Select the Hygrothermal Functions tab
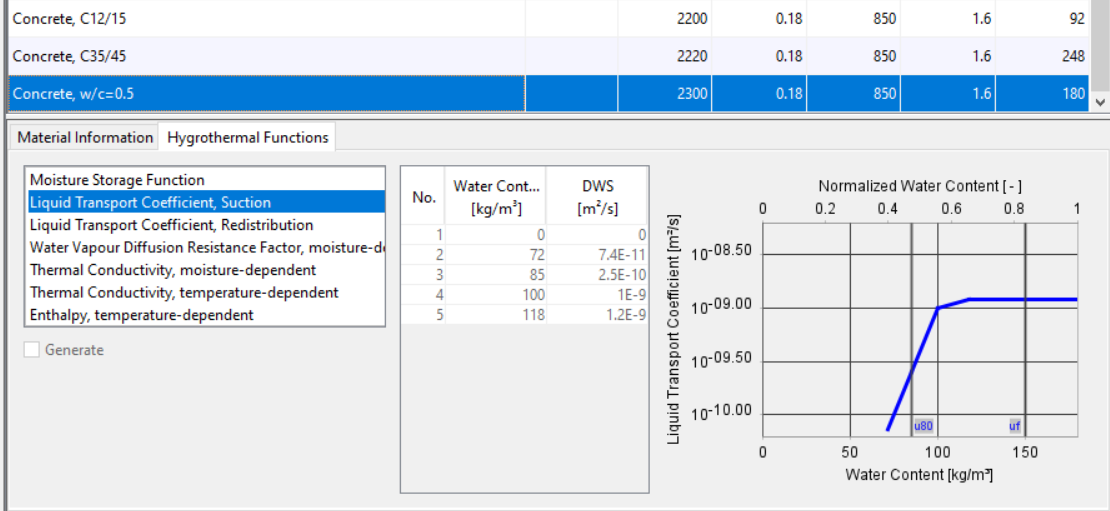This screenshot has height=511, width=1110. [248, 137]
